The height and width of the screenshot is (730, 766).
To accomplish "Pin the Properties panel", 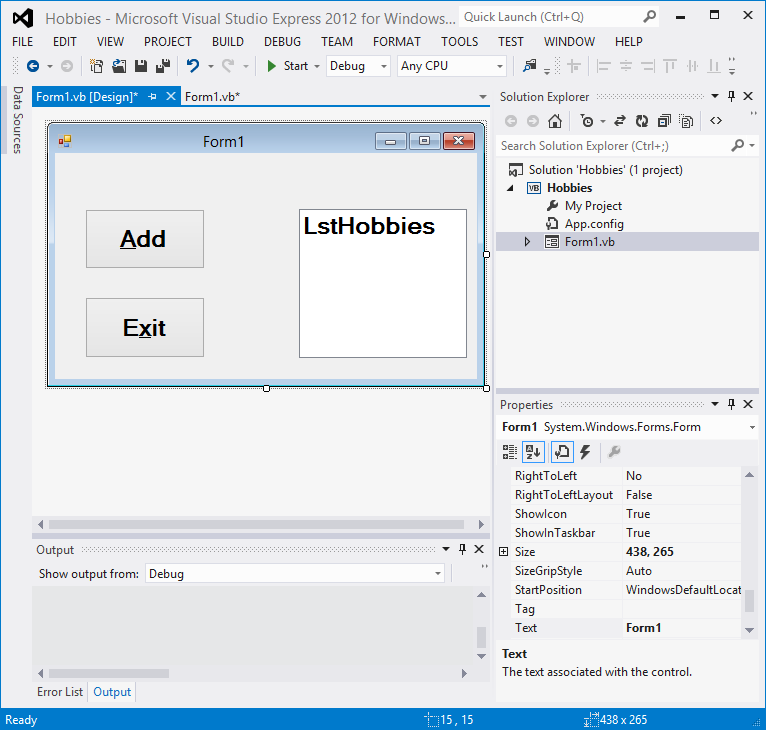I will click(x=731, y=404).
